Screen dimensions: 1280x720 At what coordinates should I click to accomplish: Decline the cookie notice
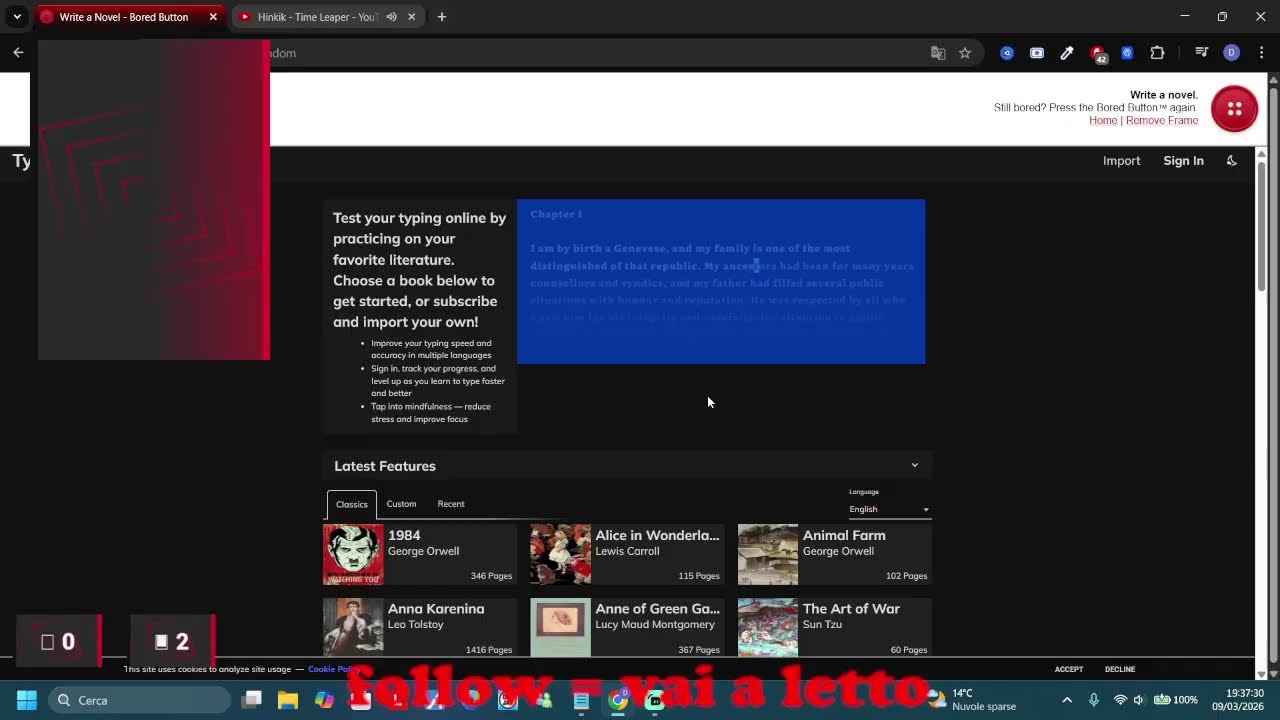pos(1120,669)
